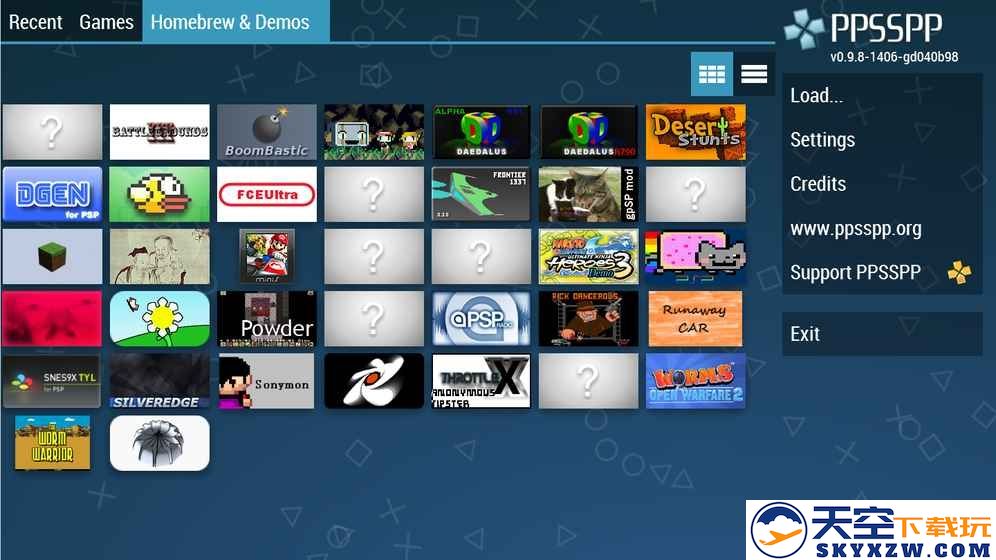The width and height of the screenshot is (996, 560).
Task: Launch the PSP Radio tile
Action: click(481, 319)
